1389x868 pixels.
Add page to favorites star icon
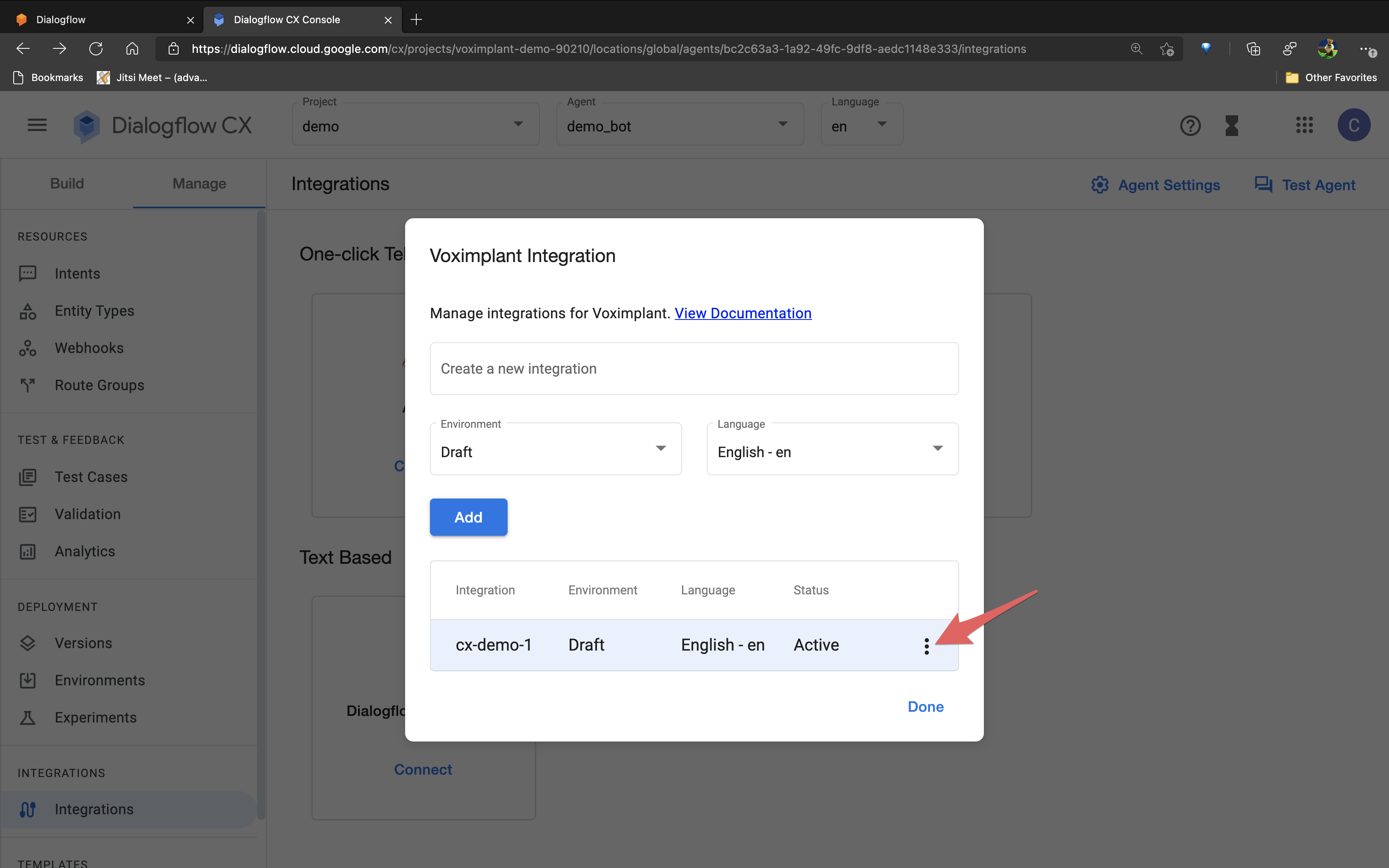[1166, 49]
